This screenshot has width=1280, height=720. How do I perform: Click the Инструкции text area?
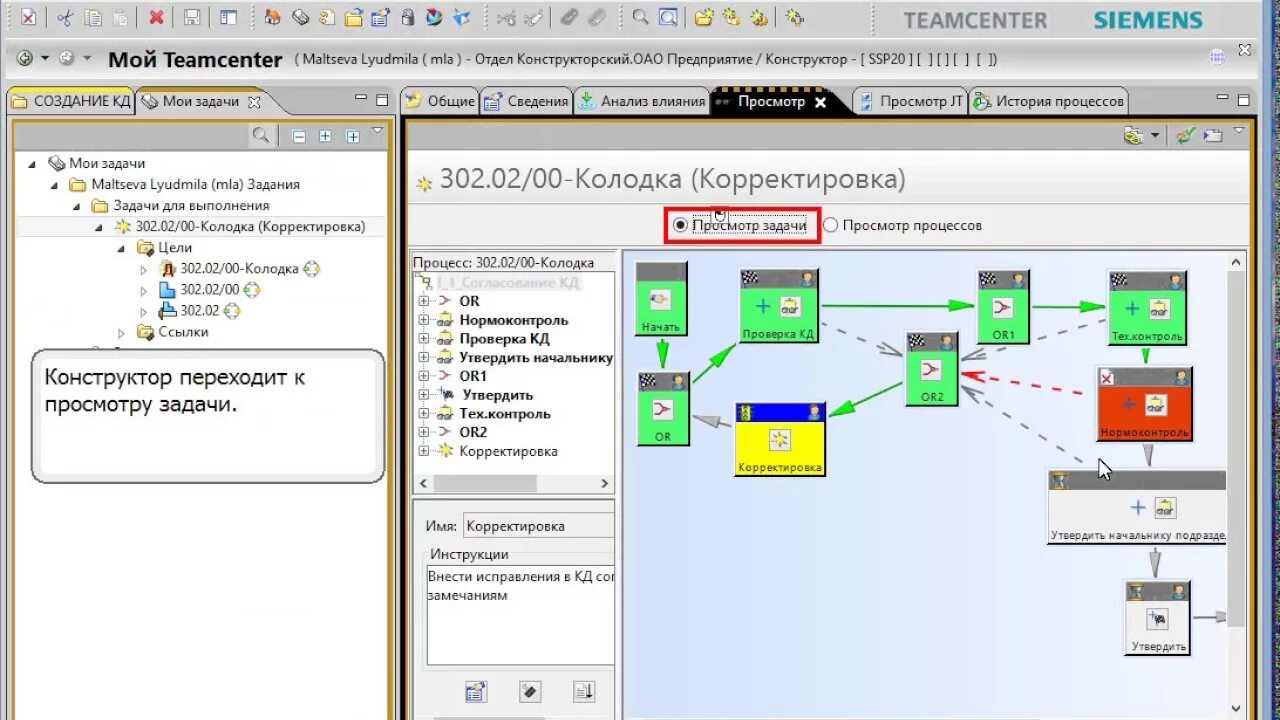(521, 614)
